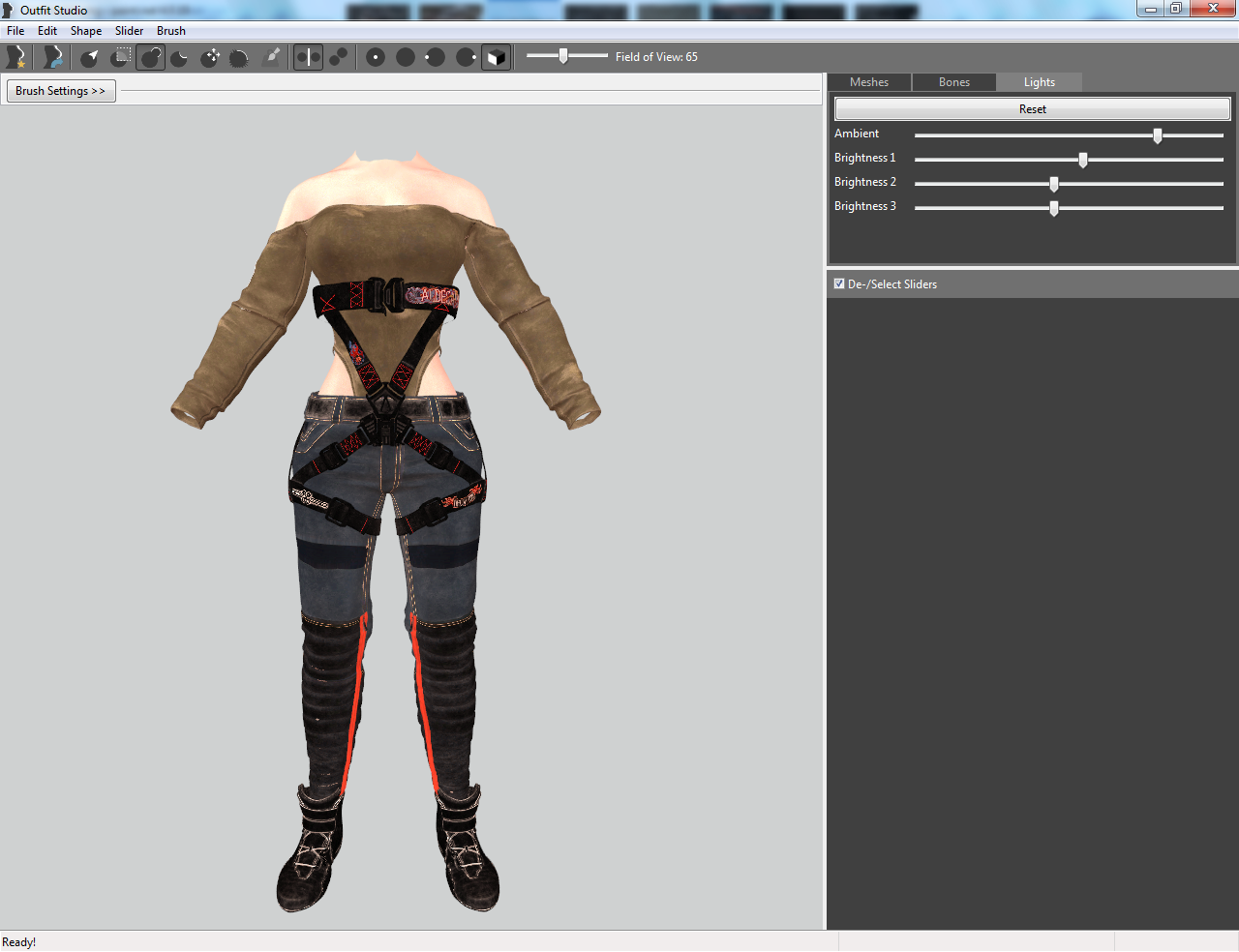The height and width of the screenshot is (952, 1239).
Task: Click the New Project icon with star
Action: point(15,57)
